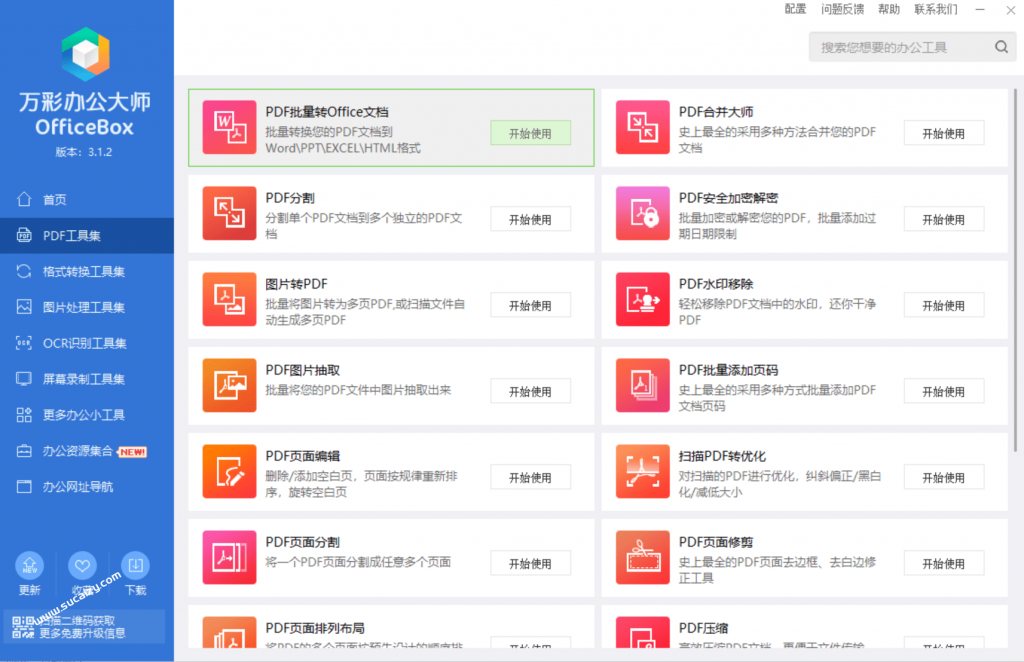Image resolution: width=1024 pixels, height=662 pixels.
Task: Click 开始使用 for PDF批量转Office文档
Action: [530, 133]
